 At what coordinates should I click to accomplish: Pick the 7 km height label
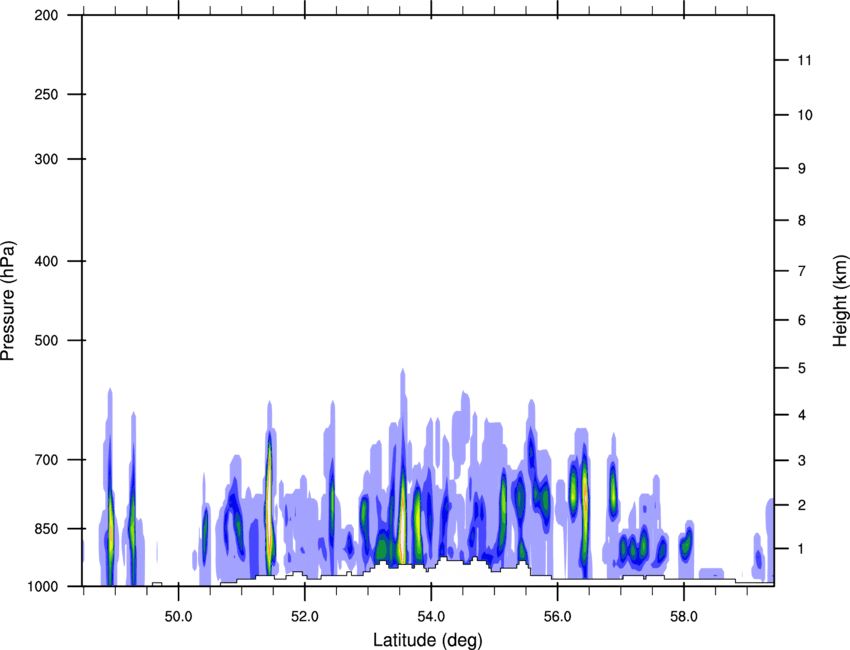click(802, 271)
